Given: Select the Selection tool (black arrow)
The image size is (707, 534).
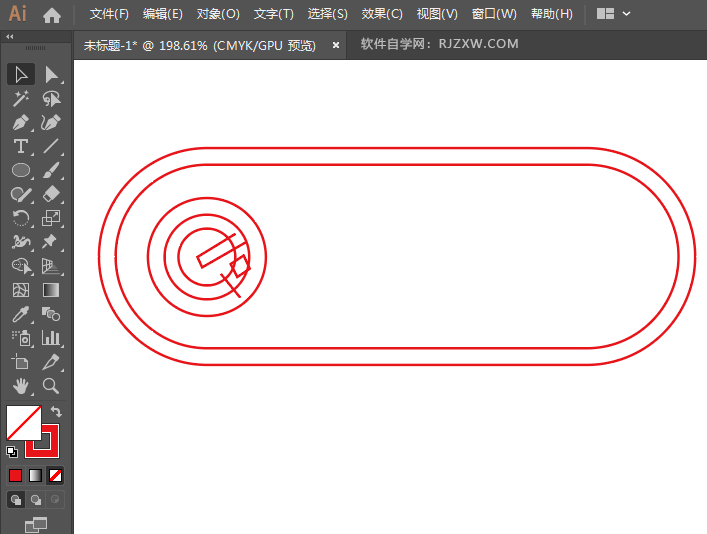Looking at the screenshot, I should [x=21, y=74].
